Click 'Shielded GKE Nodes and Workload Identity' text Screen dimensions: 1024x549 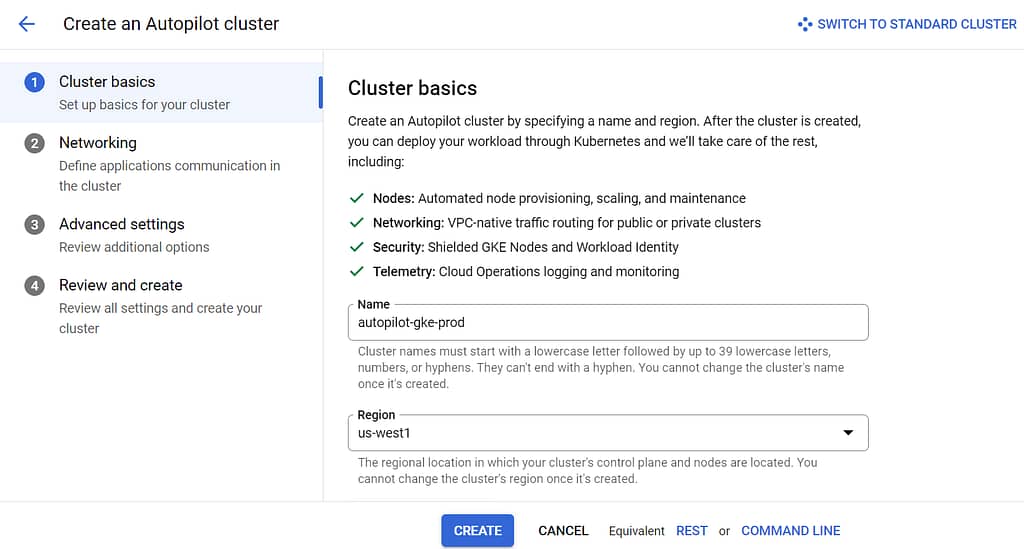coord(553,247)
